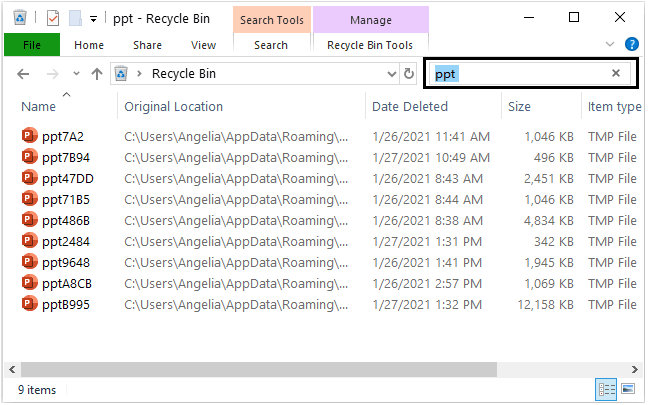This screenshot has width=648, height=405.
Task: Click the Properties checkmark quick access icon
Action: [x=53, y=18]
